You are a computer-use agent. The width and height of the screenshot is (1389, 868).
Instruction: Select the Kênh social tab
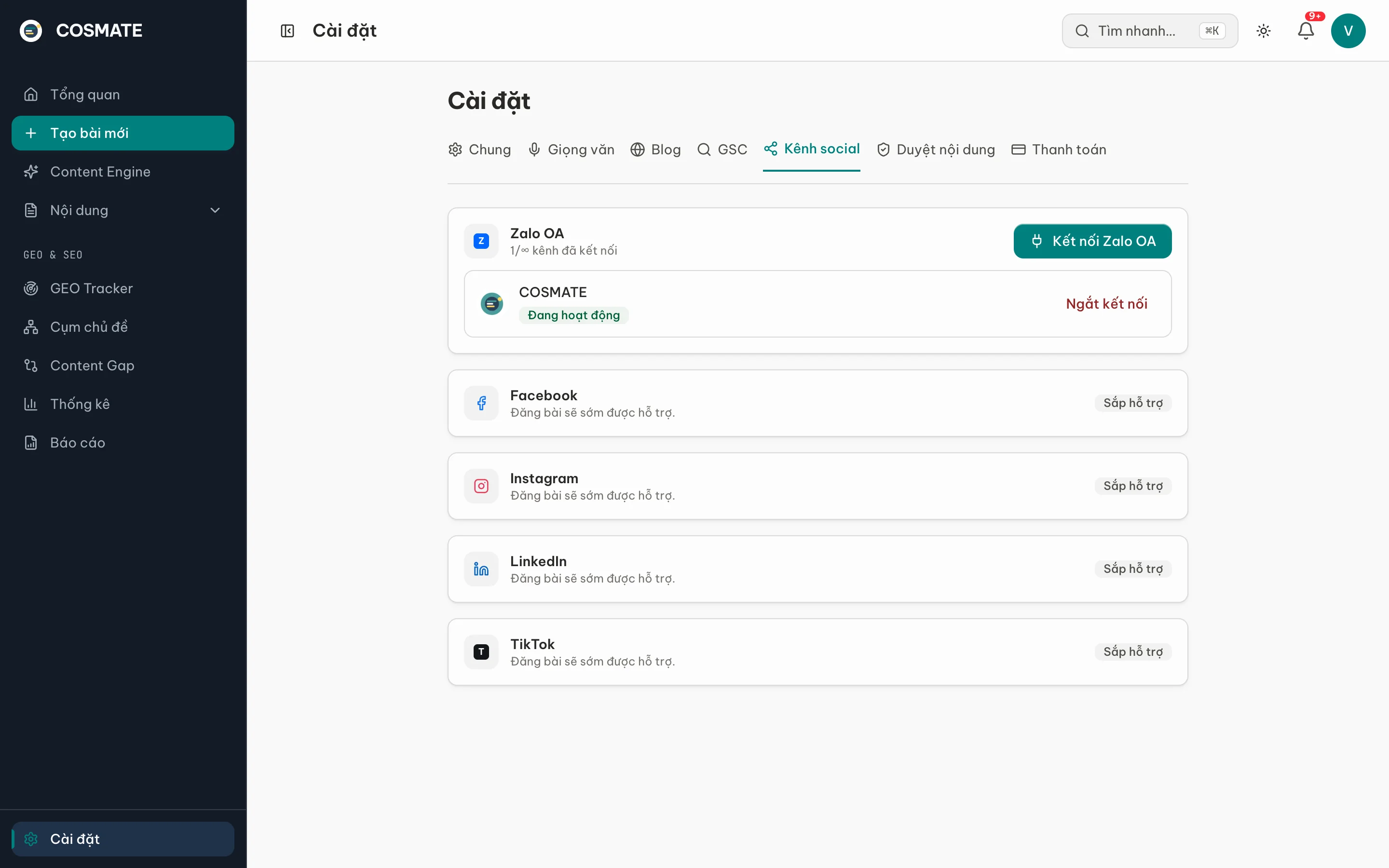(812, 149)
